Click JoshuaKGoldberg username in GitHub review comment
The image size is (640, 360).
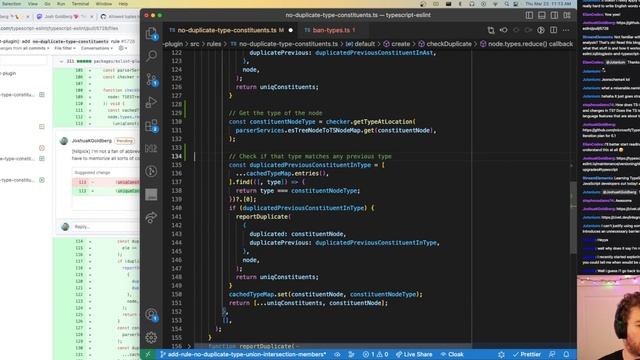click(x=92, y=141)
